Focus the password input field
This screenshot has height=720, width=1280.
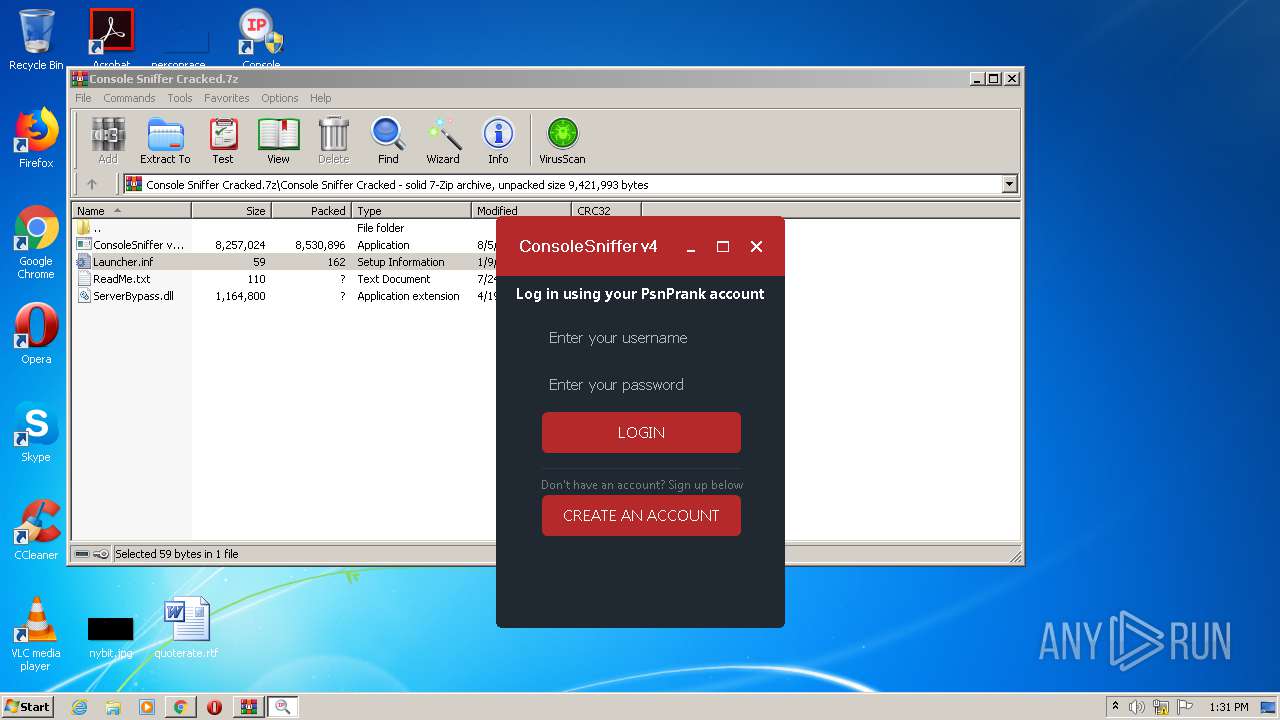641,385
